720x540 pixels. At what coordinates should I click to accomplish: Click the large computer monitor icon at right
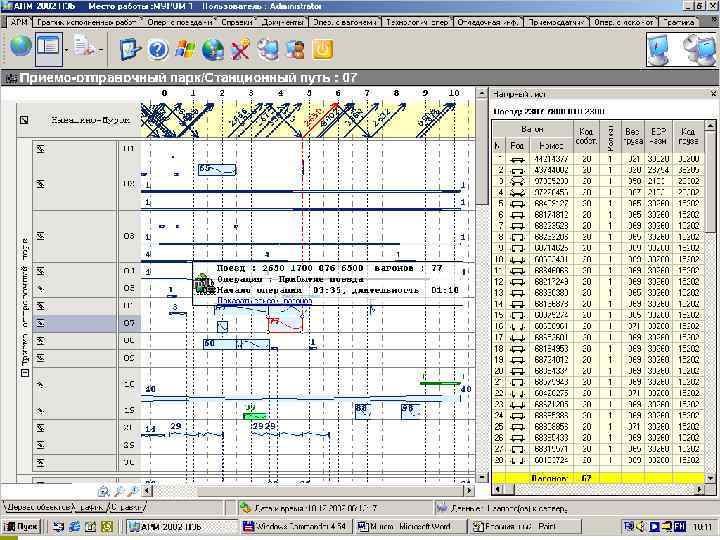point(659,47)
